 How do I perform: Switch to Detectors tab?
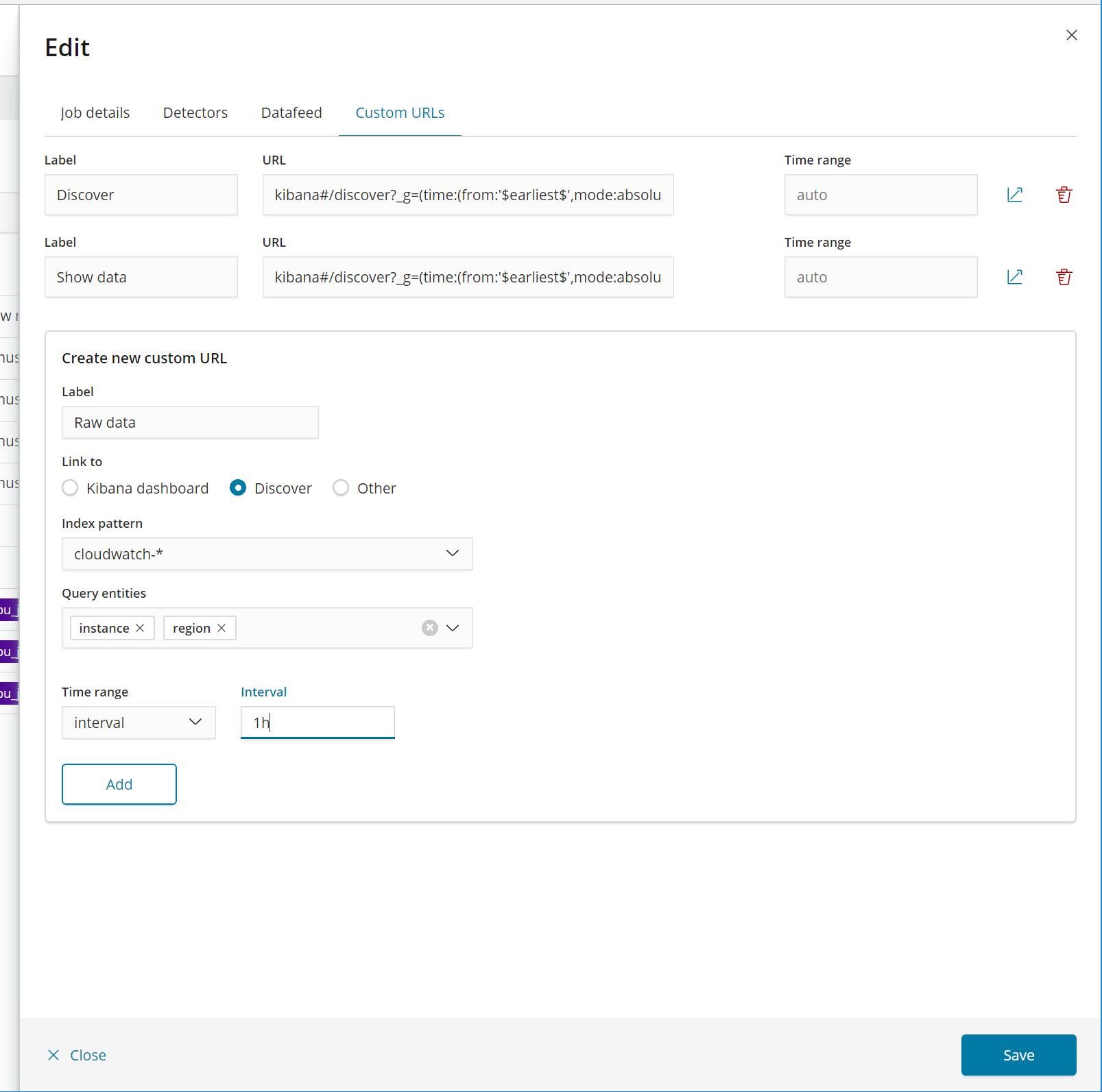coord(195,112)
